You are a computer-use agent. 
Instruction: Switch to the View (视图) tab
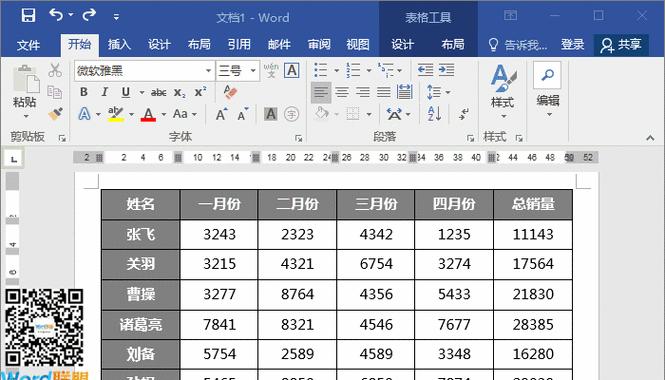[x=358, y=45]
